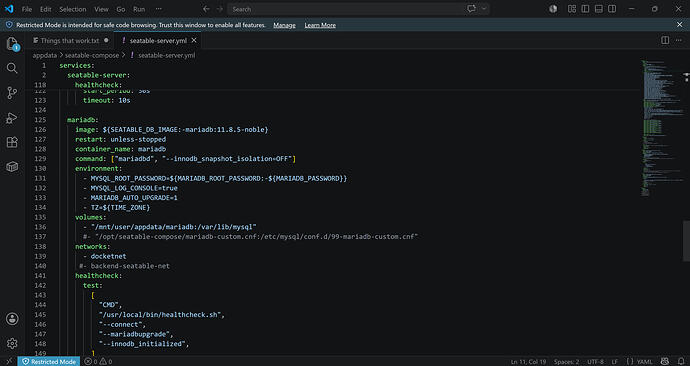Screen dimensions: 690x366
Task: Open the notifications bell
Action: point(681,362)
